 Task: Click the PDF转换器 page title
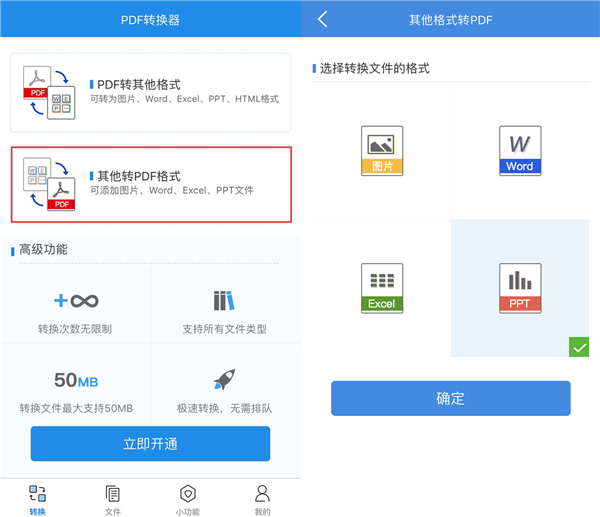click(x=150, y=20)
